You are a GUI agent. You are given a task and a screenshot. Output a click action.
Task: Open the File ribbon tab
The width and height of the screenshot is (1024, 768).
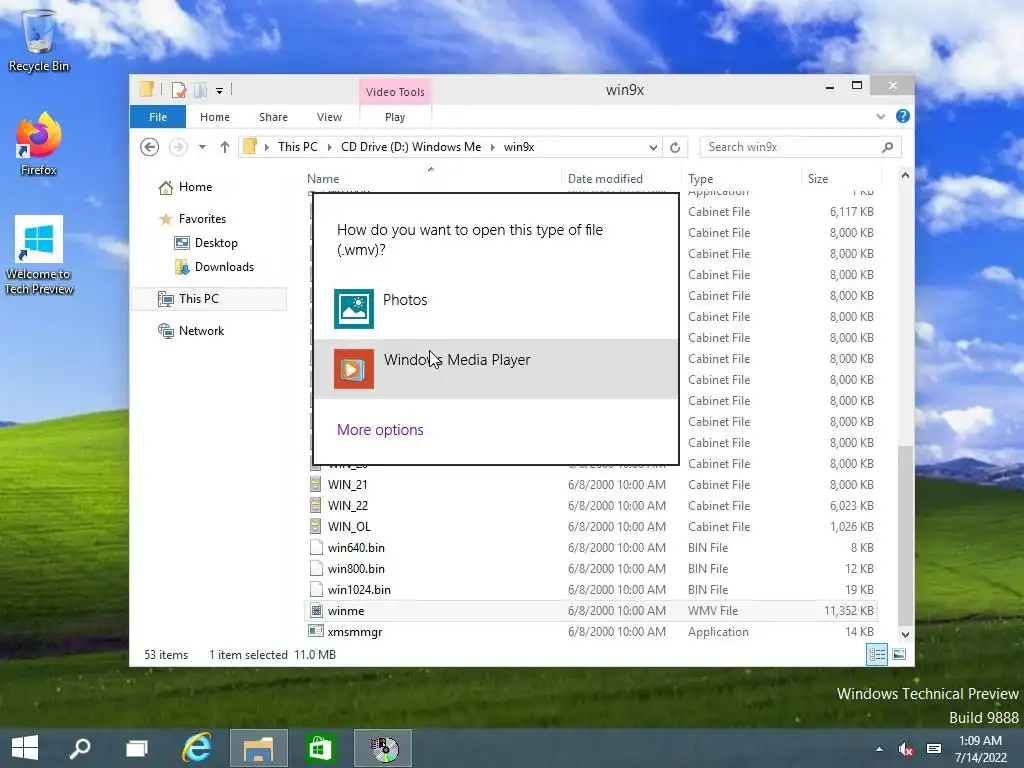click(158, 117)
